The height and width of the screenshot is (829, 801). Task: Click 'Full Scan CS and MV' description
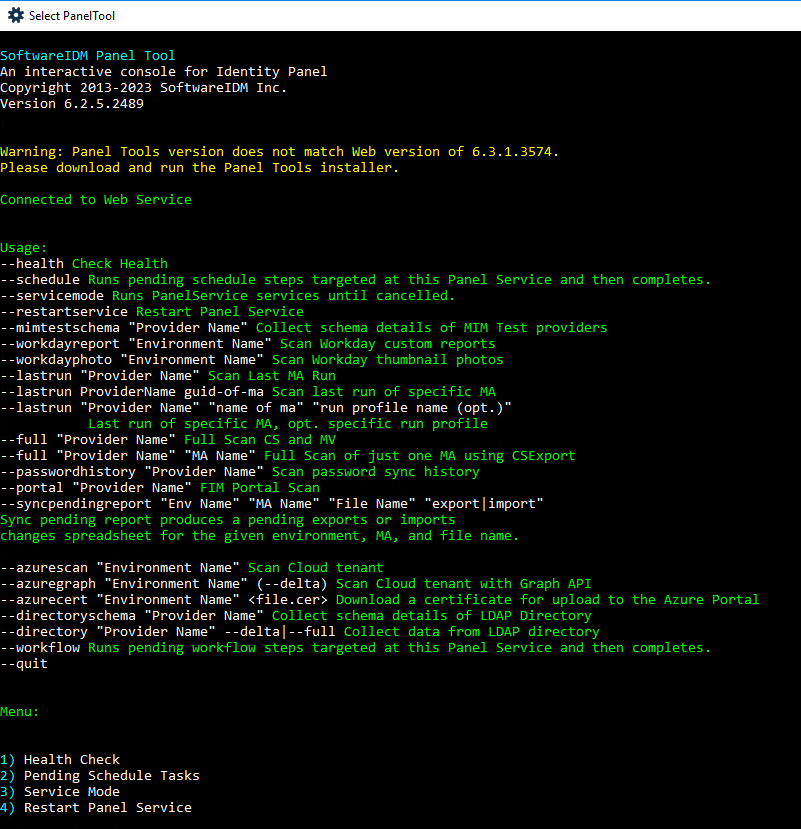(260, 439)
